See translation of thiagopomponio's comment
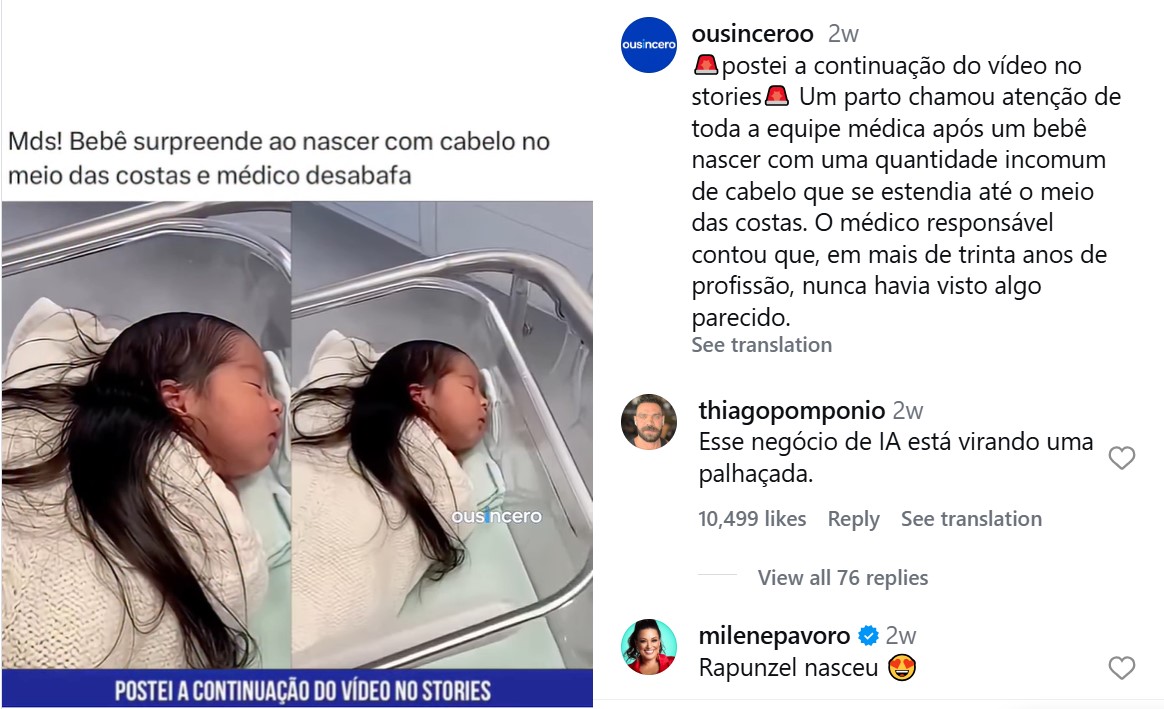The width and height of the screenshot is (1164, 709). (x=971, y=519)
